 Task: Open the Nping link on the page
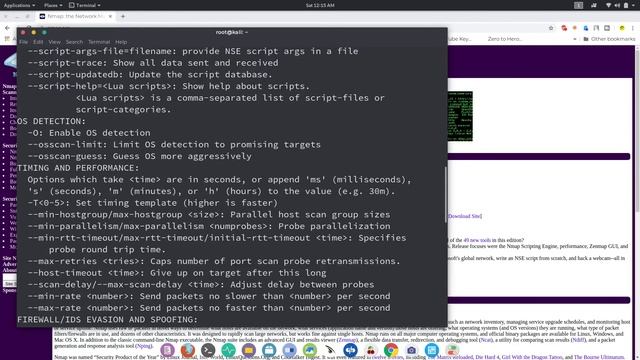[143, 346]
